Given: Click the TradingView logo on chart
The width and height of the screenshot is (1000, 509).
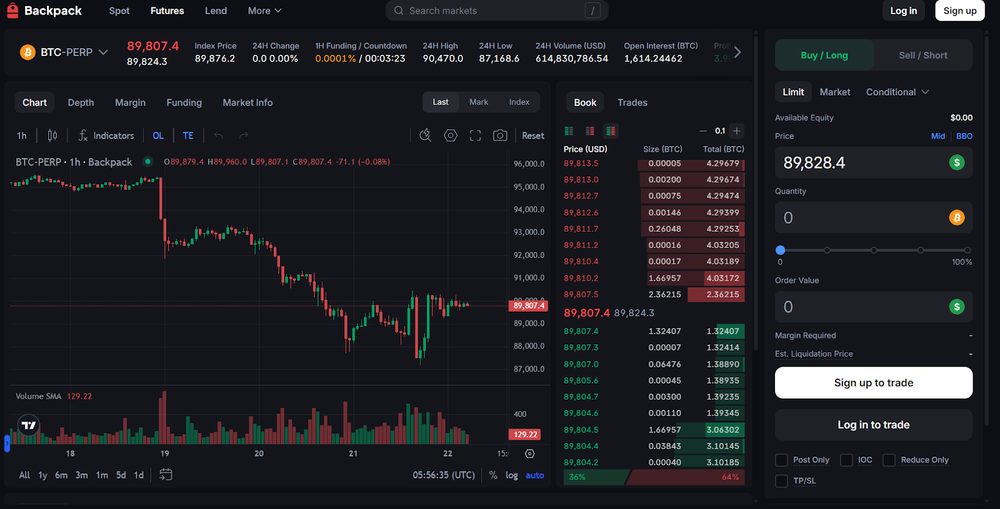Looking at the screenshot, I should (x=29, y=425).
